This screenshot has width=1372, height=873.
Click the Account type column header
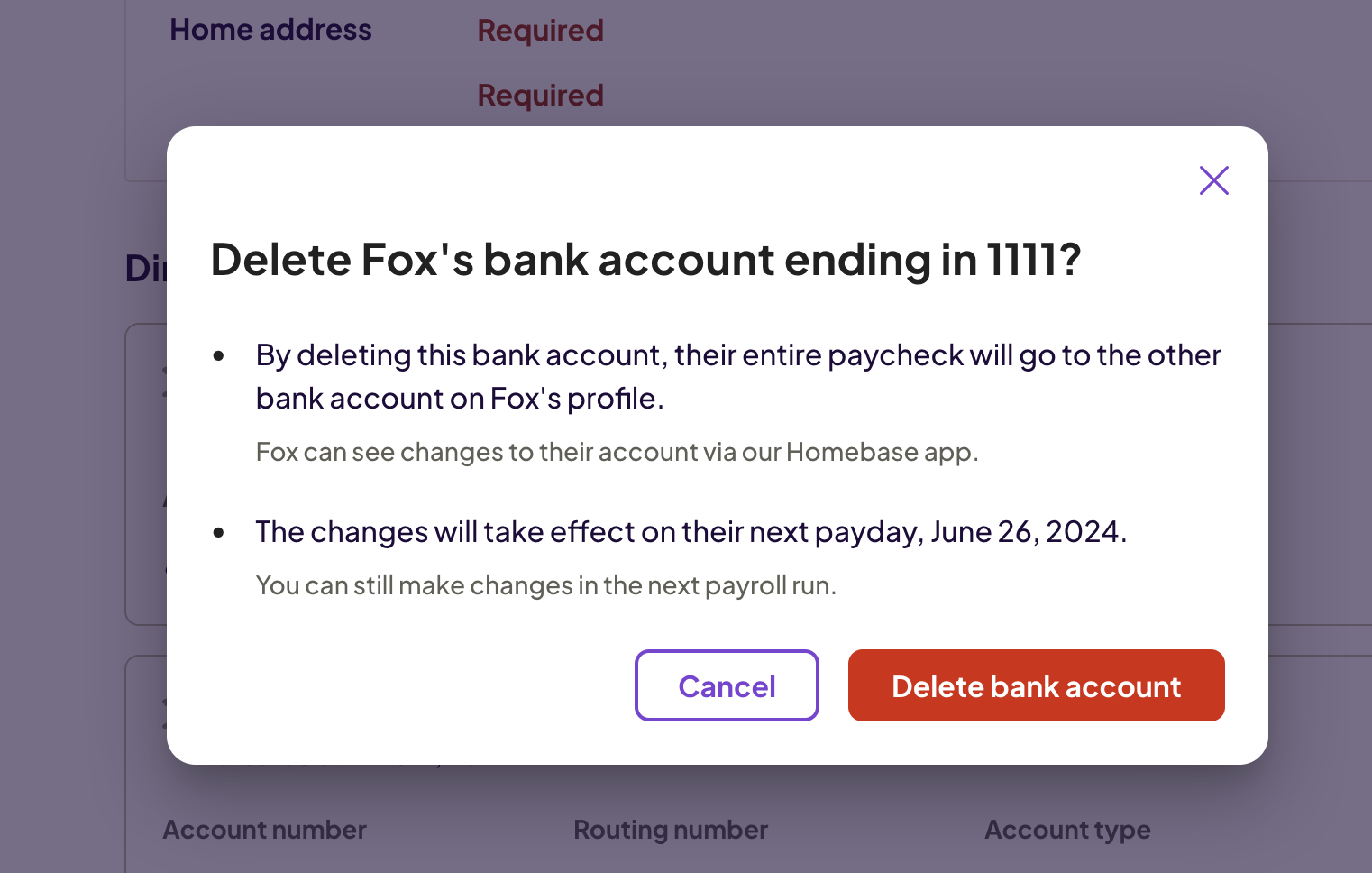(x=1067, y=829)
